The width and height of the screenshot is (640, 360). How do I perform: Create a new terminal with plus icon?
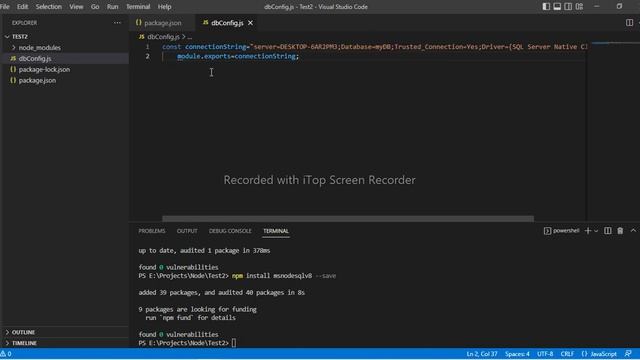[588, 231]
